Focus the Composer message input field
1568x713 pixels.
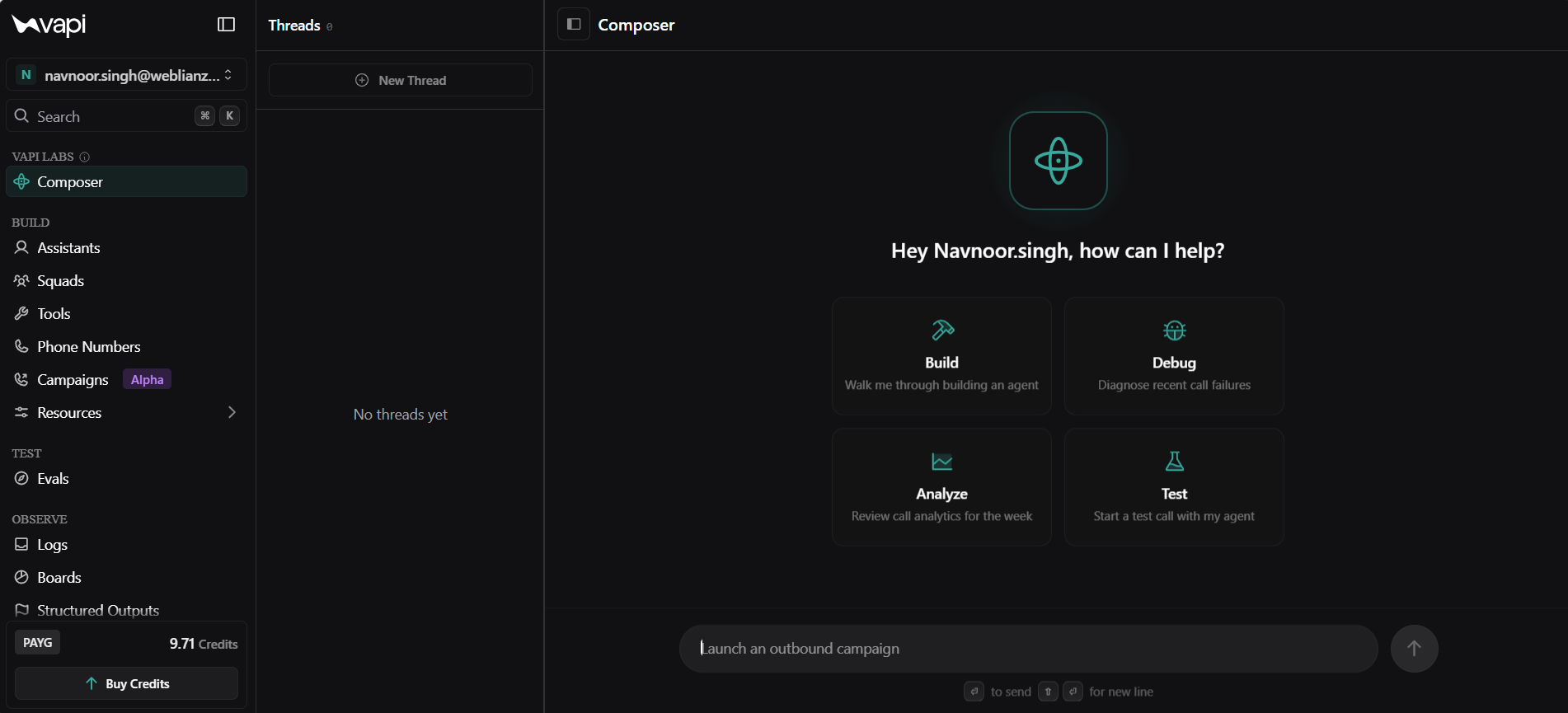pyautogui.click(x=1028, y=649)
